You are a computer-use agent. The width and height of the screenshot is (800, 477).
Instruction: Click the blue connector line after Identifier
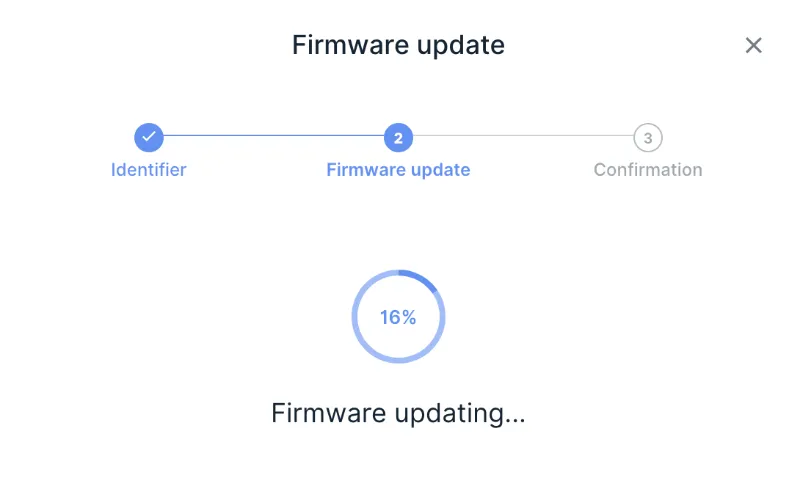(x=273, y=136)
